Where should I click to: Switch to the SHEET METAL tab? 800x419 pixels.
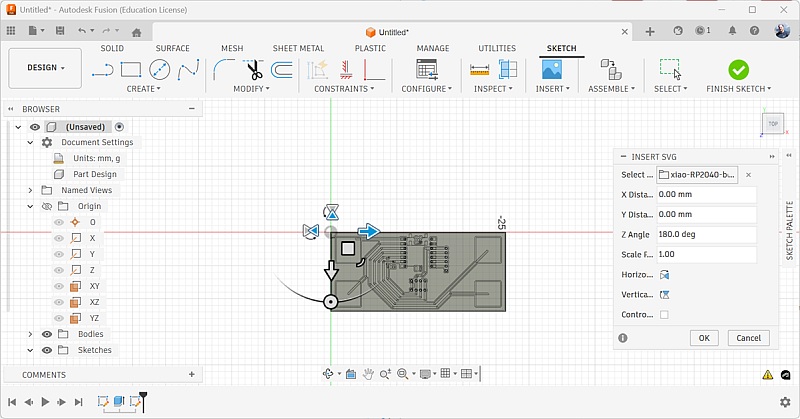pos(298,48)
